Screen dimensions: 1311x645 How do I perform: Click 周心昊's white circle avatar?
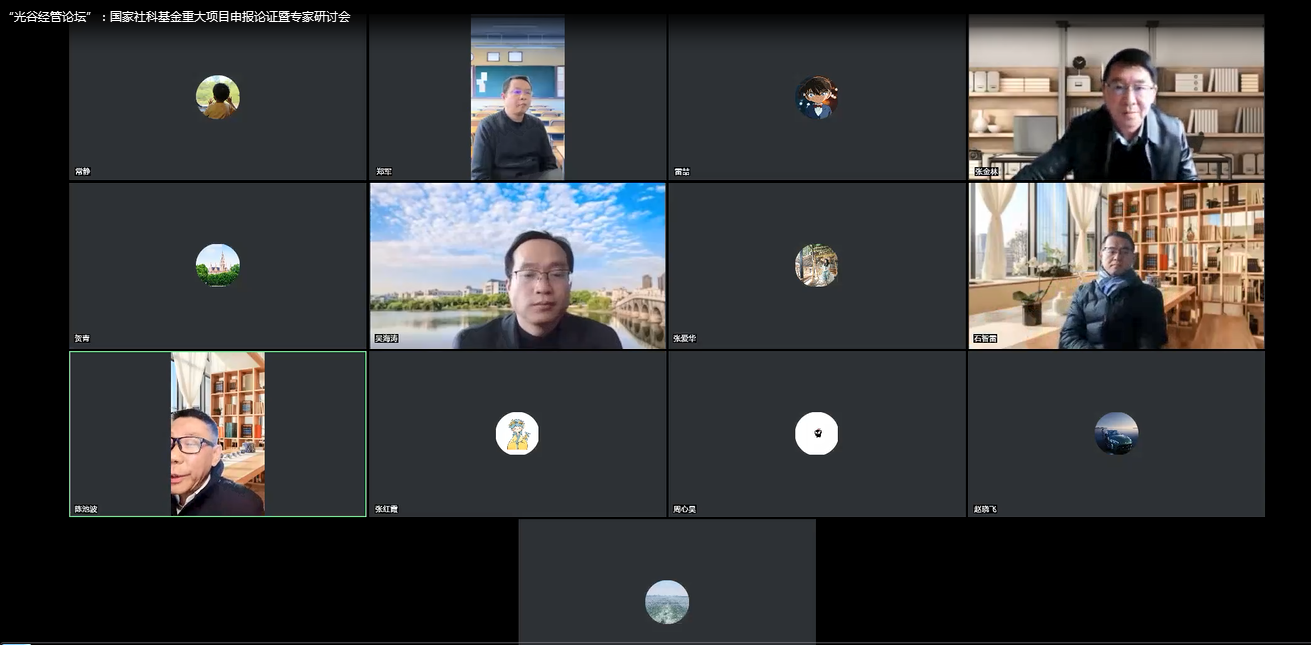816,433
